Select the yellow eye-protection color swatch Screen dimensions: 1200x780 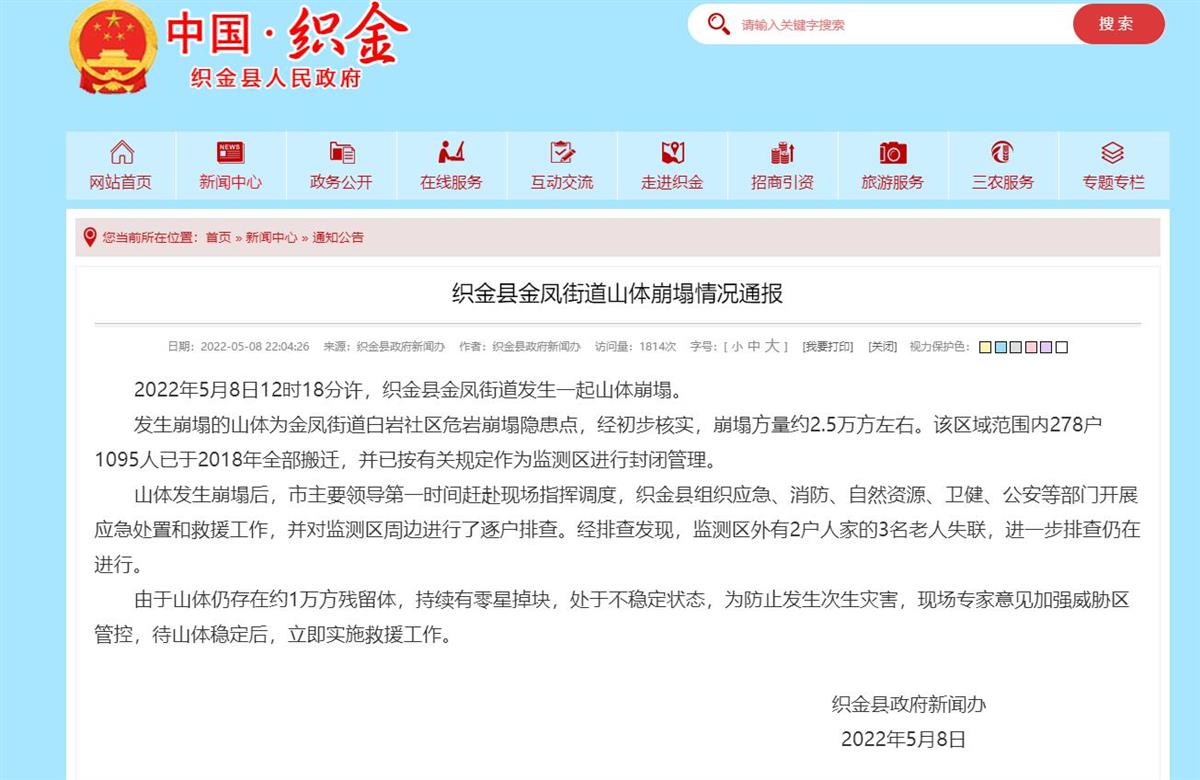986,347
